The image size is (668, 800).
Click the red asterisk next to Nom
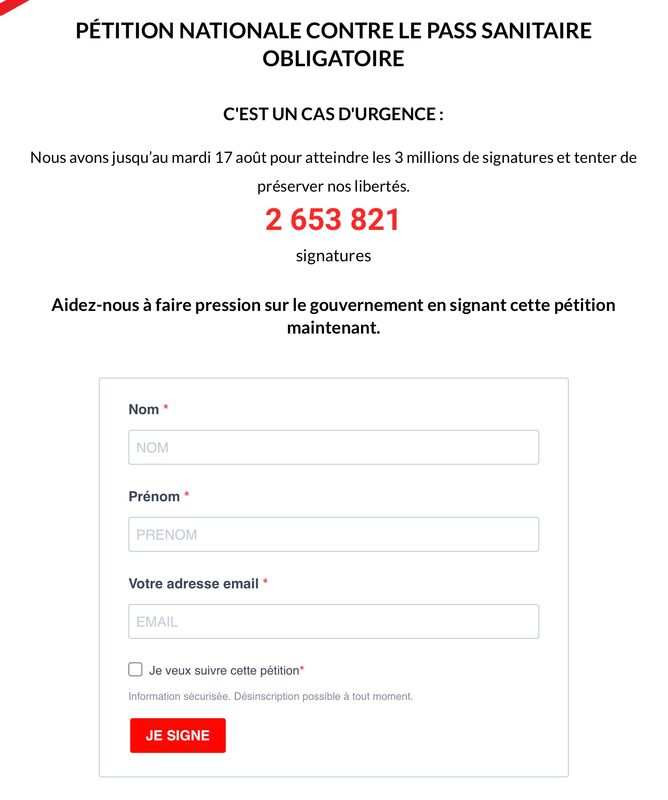(165, 407)
